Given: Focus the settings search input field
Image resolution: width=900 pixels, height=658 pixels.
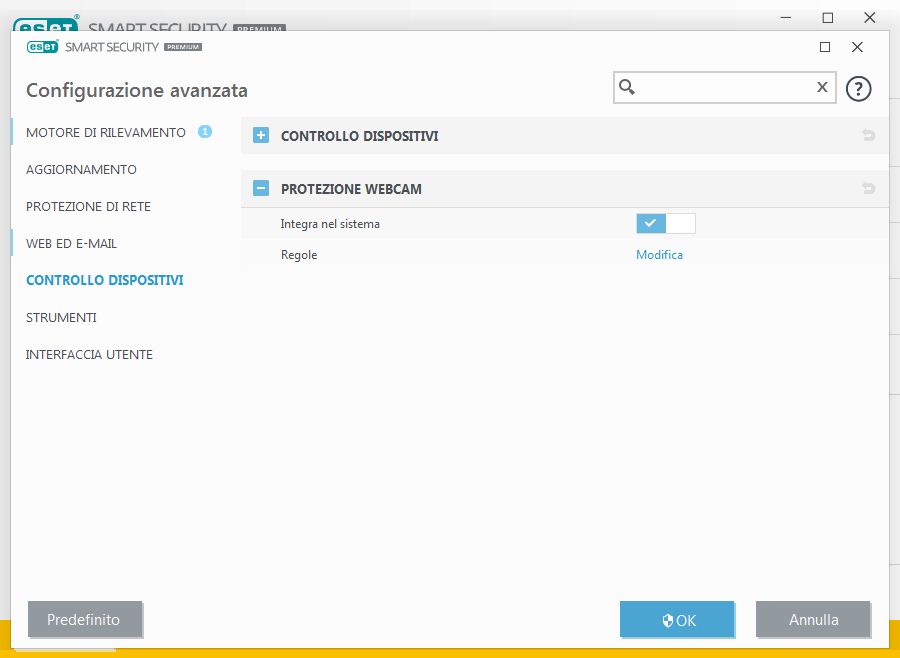Looking at the screenshot, I should tap(724, 87).
